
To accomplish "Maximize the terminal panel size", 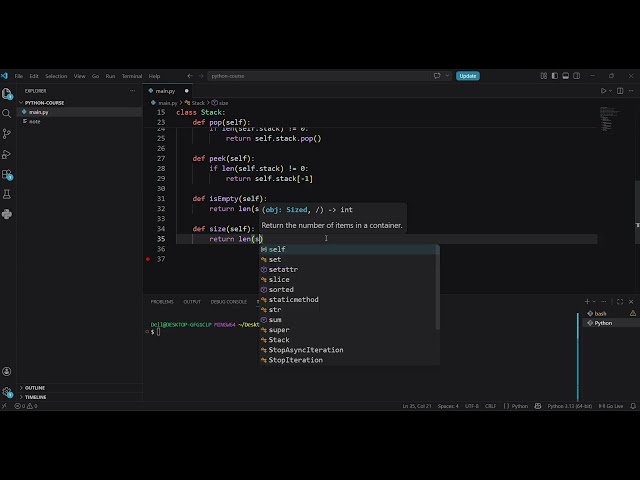I will click(620, 302).
